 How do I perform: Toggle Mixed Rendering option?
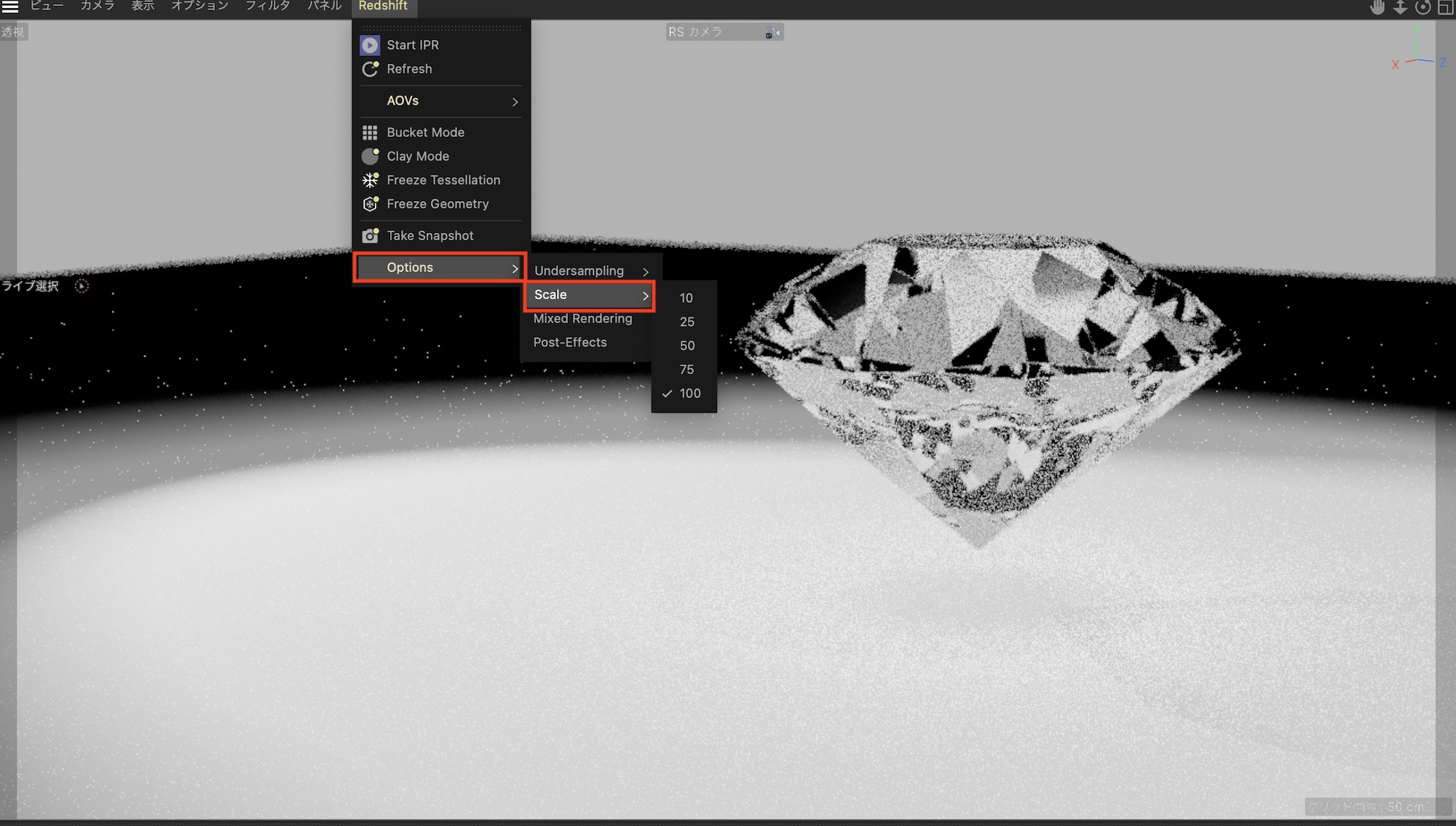point(582,319)
